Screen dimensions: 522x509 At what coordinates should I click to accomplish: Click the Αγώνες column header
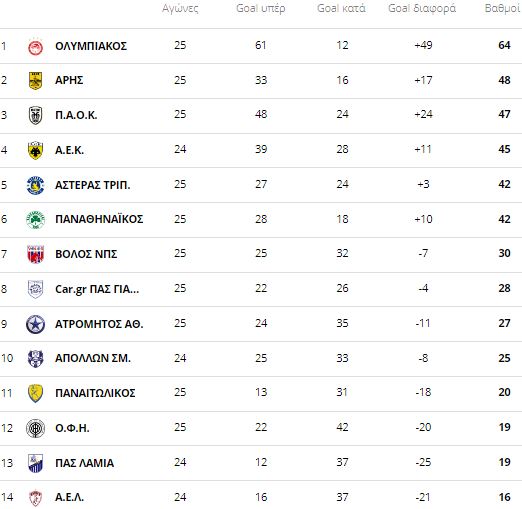[x=180, y=8]
